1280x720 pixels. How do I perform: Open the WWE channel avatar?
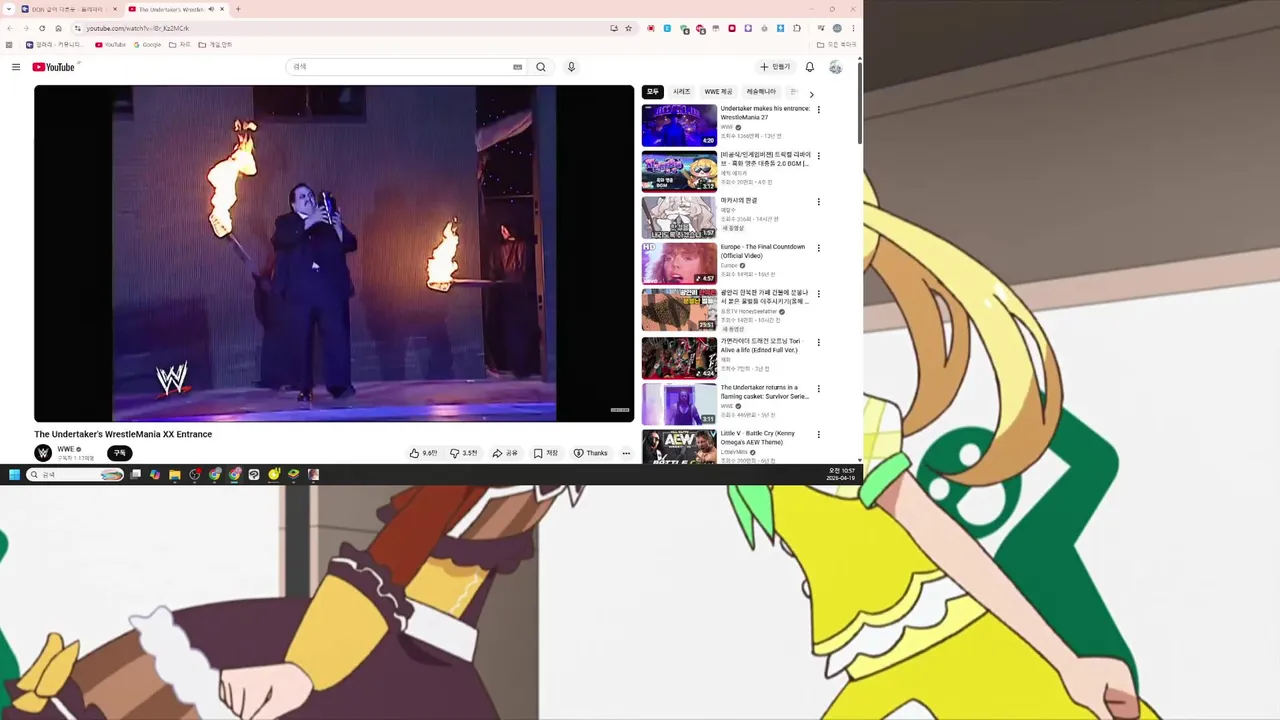point(43,453)
